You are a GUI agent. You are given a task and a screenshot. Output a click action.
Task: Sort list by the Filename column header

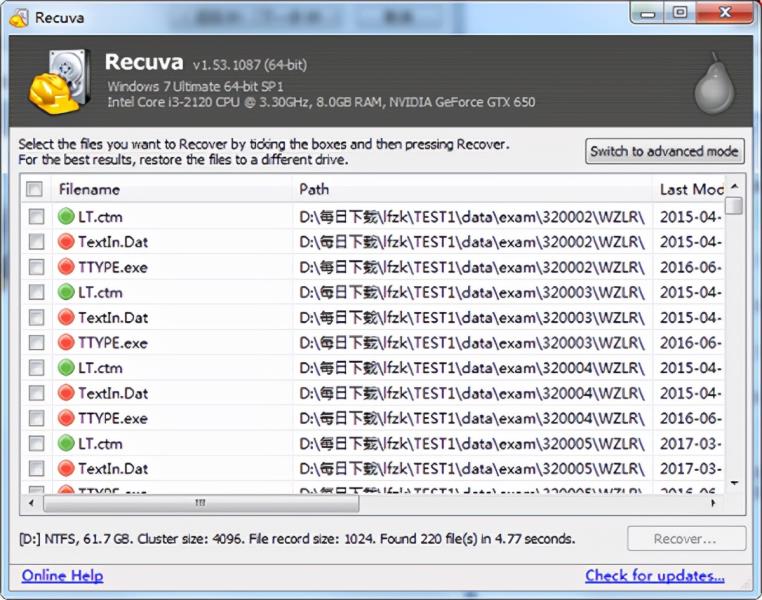(x=89, y=189)
